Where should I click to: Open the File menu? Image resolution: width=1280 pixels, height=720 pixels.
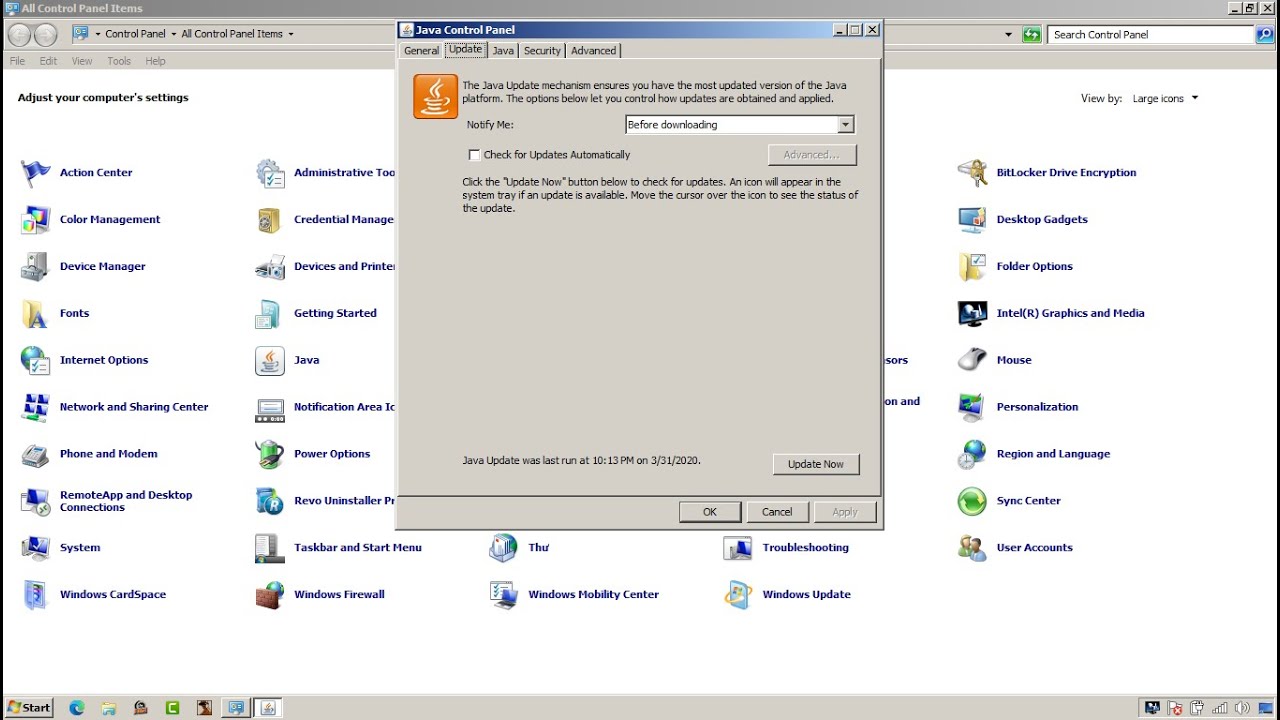17,61
